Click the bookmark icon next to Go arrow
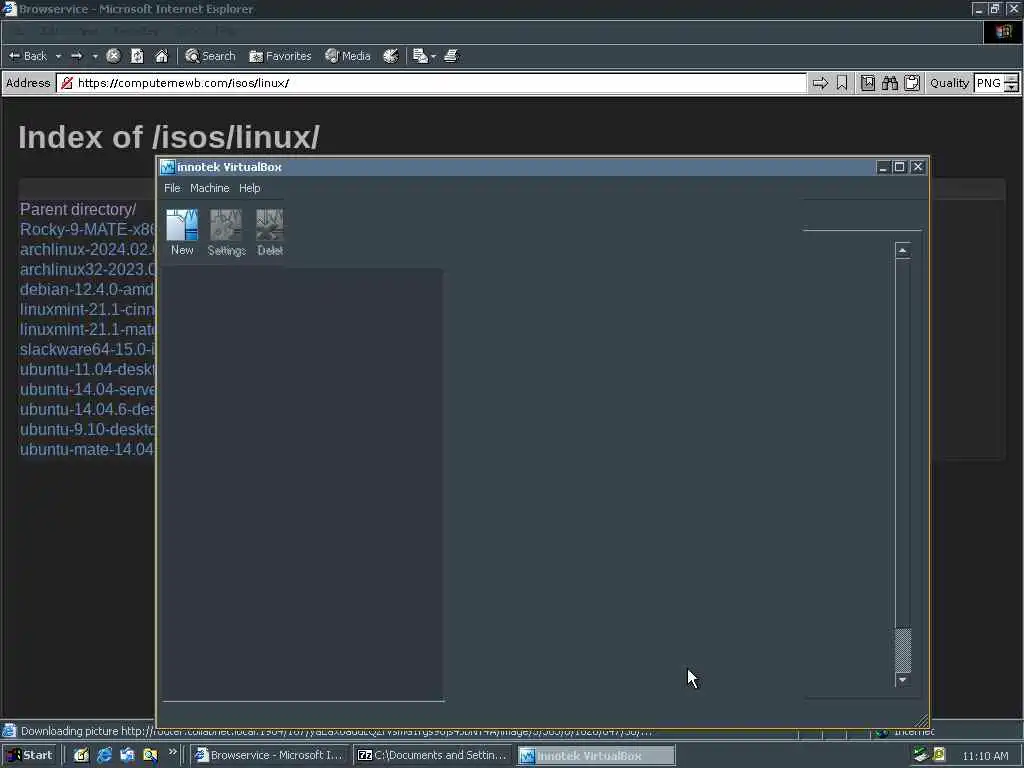The height and width of the screenshot is (768, 1024). 842,83
